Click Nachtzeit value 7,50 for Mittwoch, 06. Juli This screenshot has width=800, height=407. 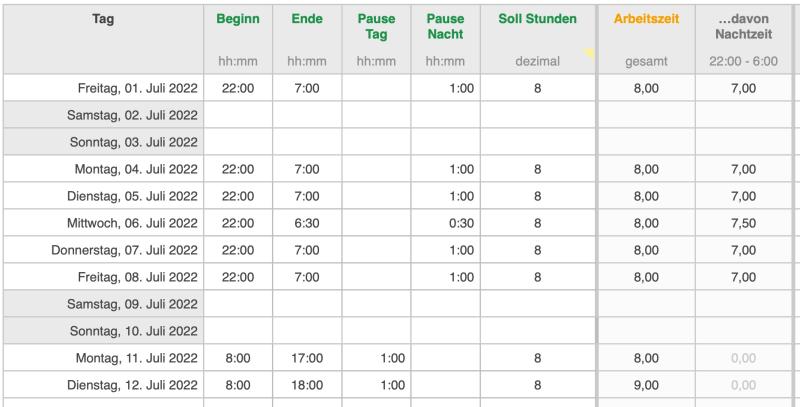pos(742,222)
